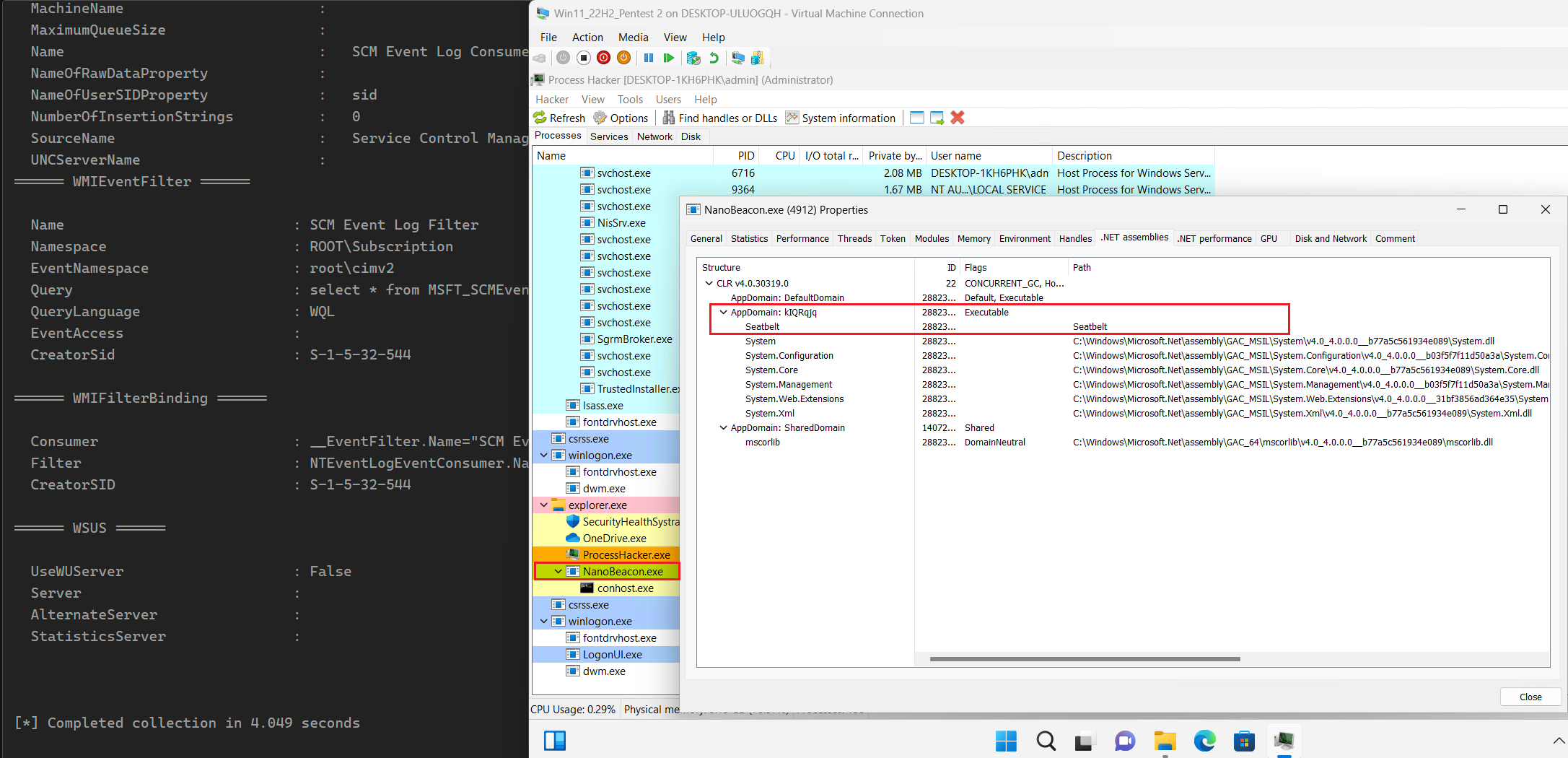Open Windows Start menu in VM taskbar
This screenshot has height=758, width=1568.
click(x=1006, y=741)
